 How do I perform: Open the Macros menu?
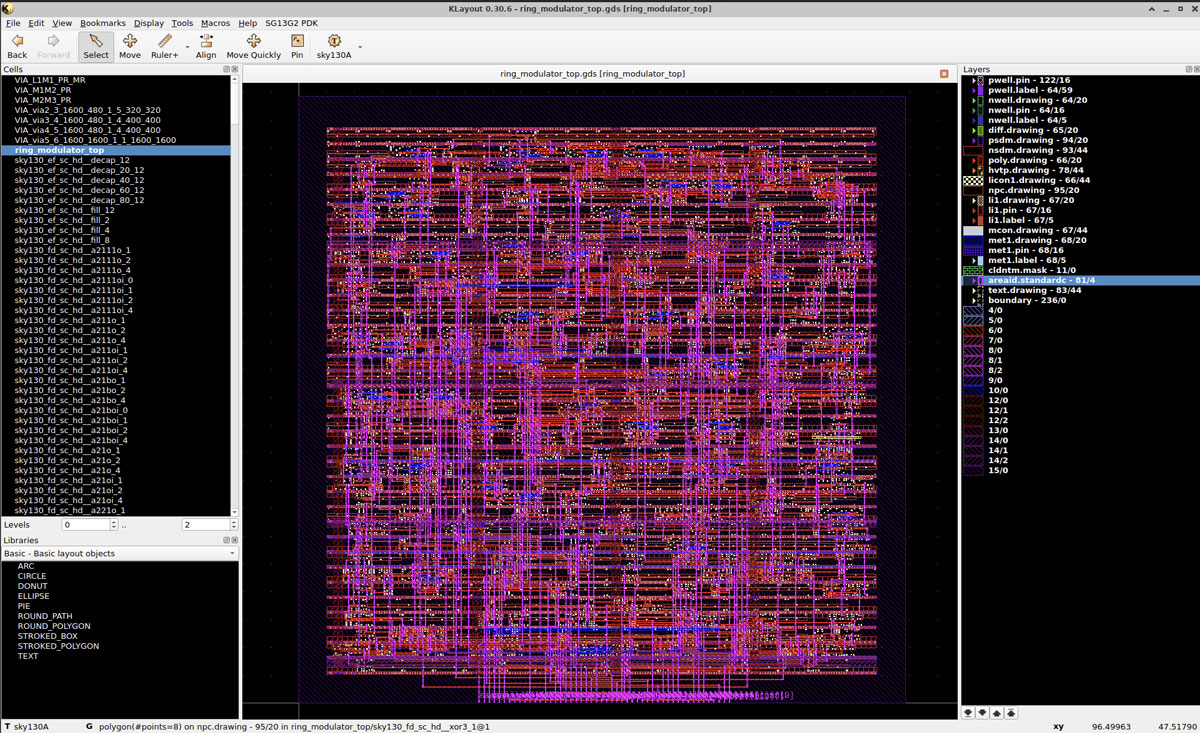tap(215, 23)
